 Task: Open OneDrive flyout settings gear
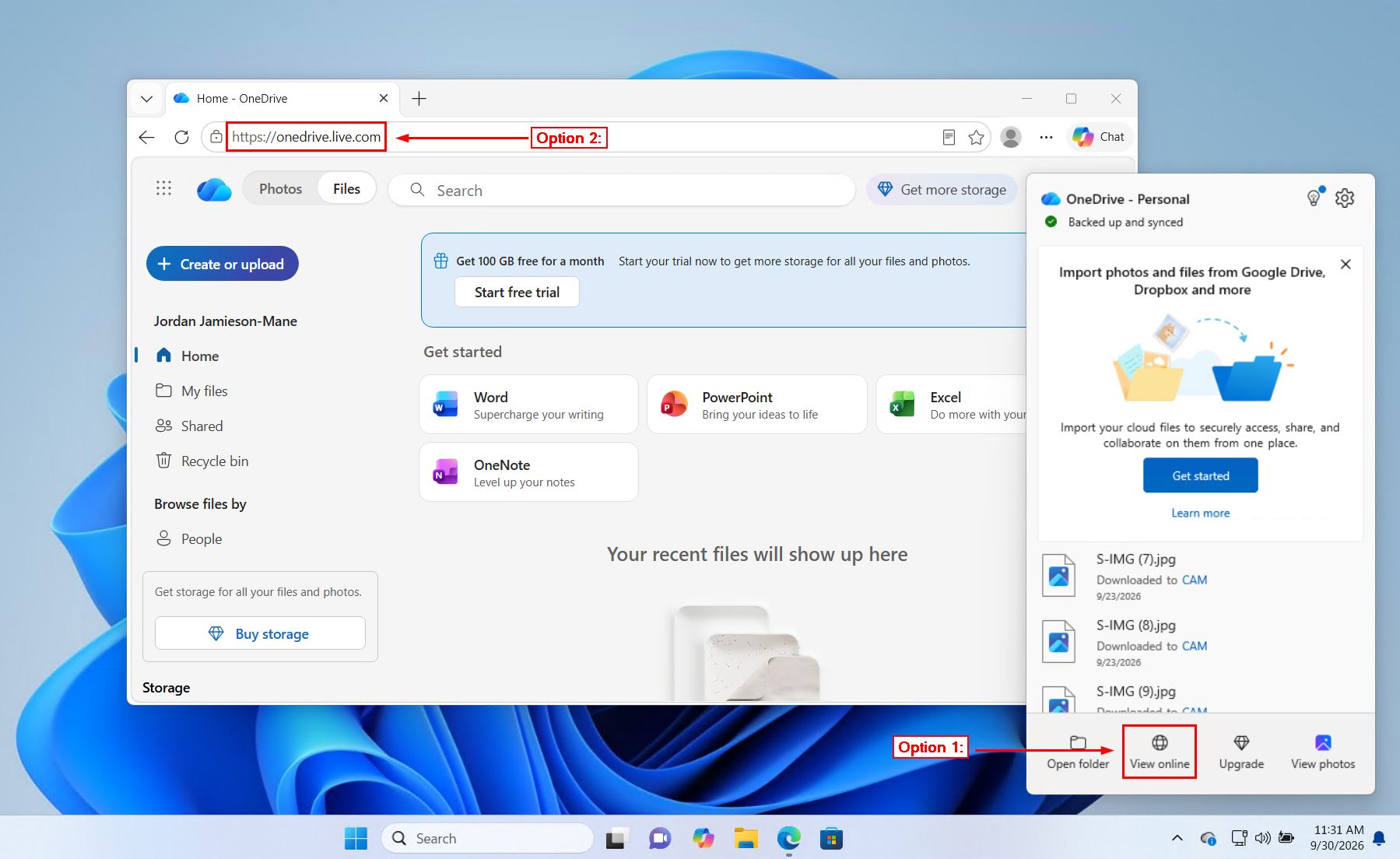pyautogui.click(x=1345, y=198)
